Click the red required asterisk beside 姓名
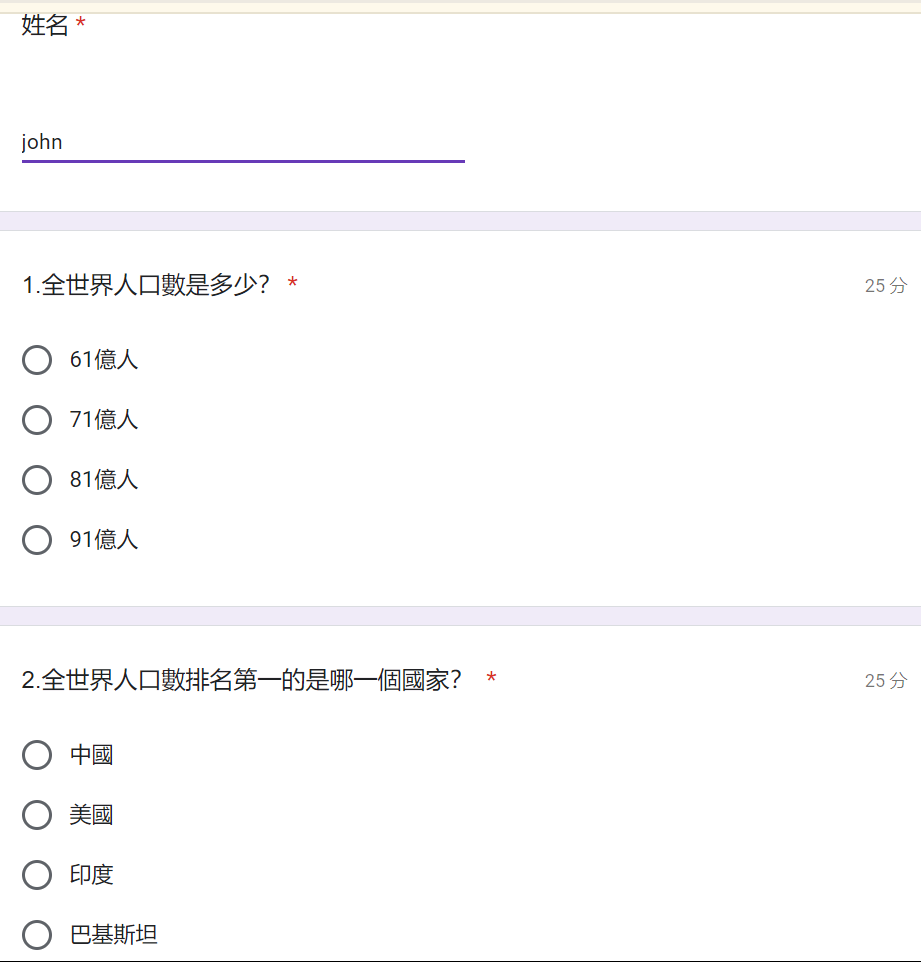This screenshot has height=962, width=921. 81,25
